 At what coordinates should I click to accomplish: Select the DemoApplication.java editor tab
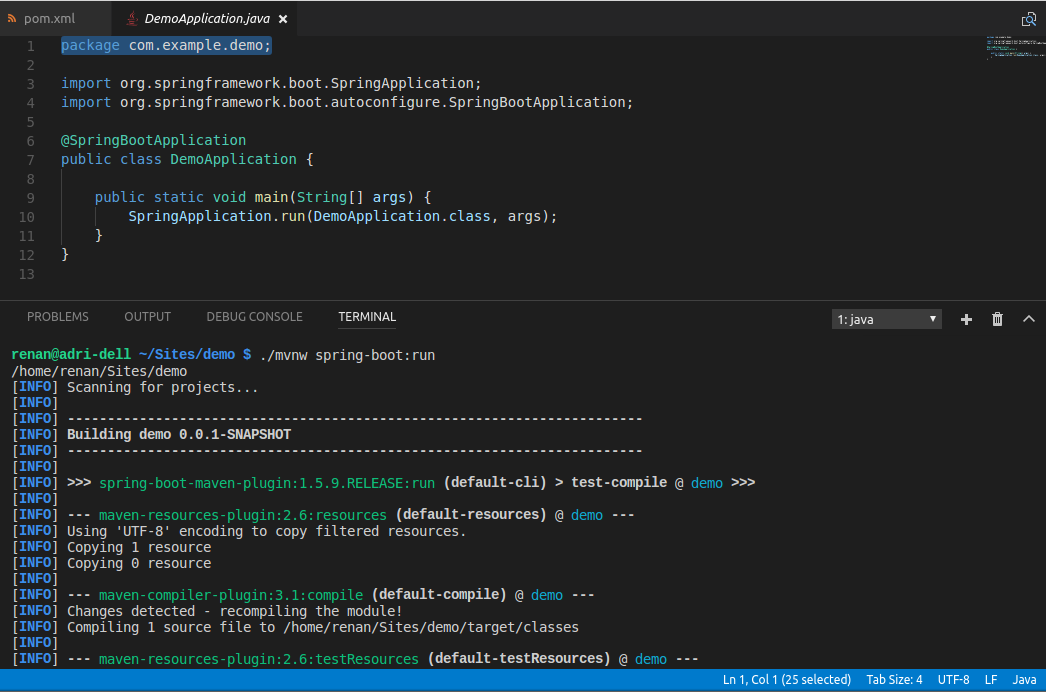pyautogui.click(x=205, y=19)
